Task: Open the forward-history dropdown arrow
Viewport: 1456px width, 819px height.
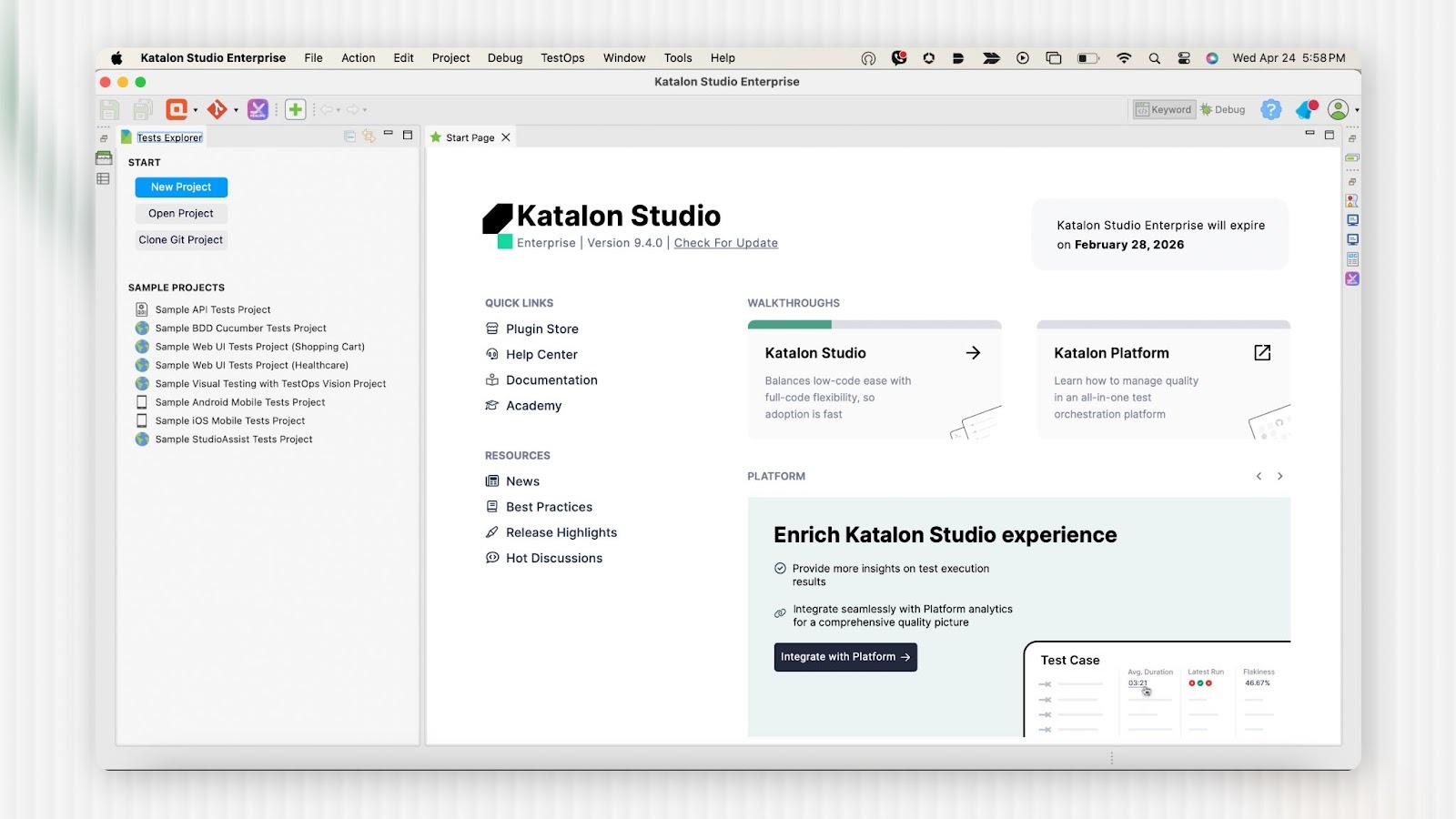Action: (x=365, y=111)
